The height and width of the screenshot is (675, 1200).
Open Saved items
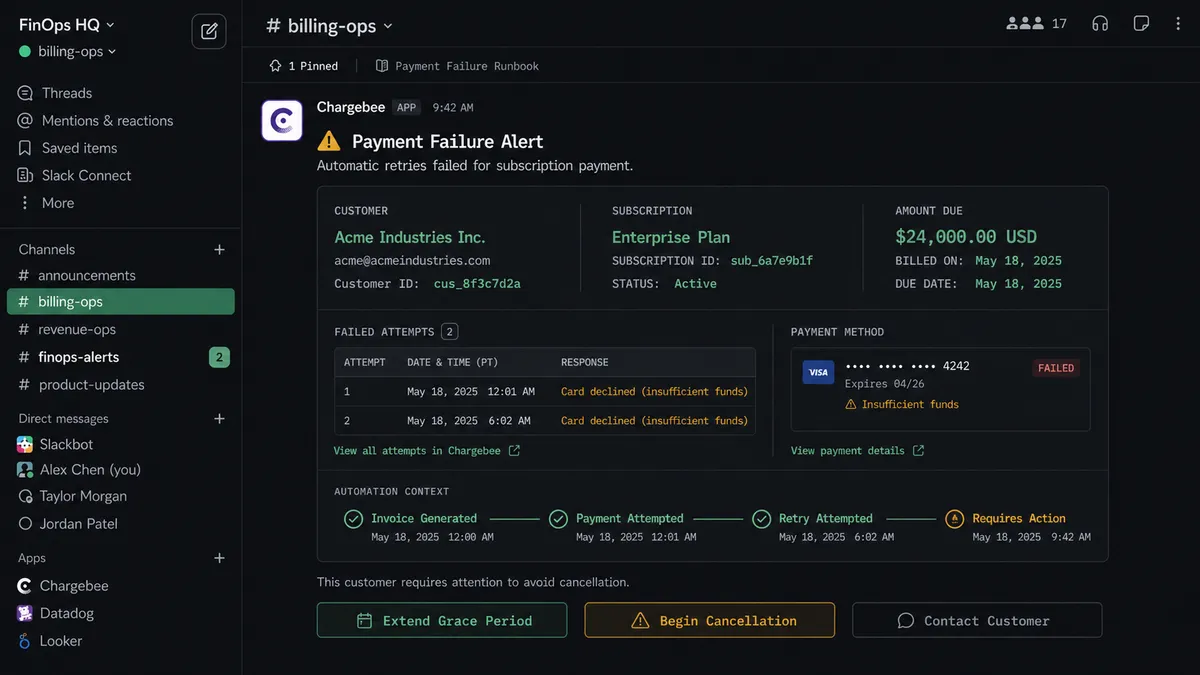pyautogui.click(x=79, y=148)
